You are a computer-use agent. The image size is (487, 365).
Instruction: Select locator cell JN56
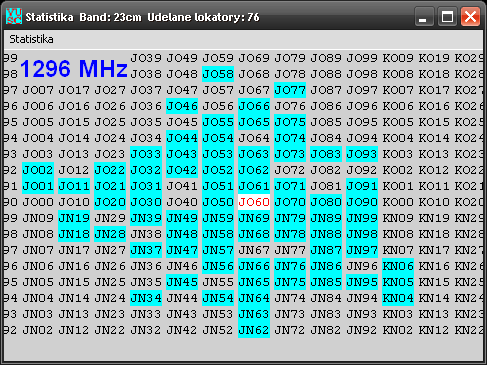pos(218,266)
